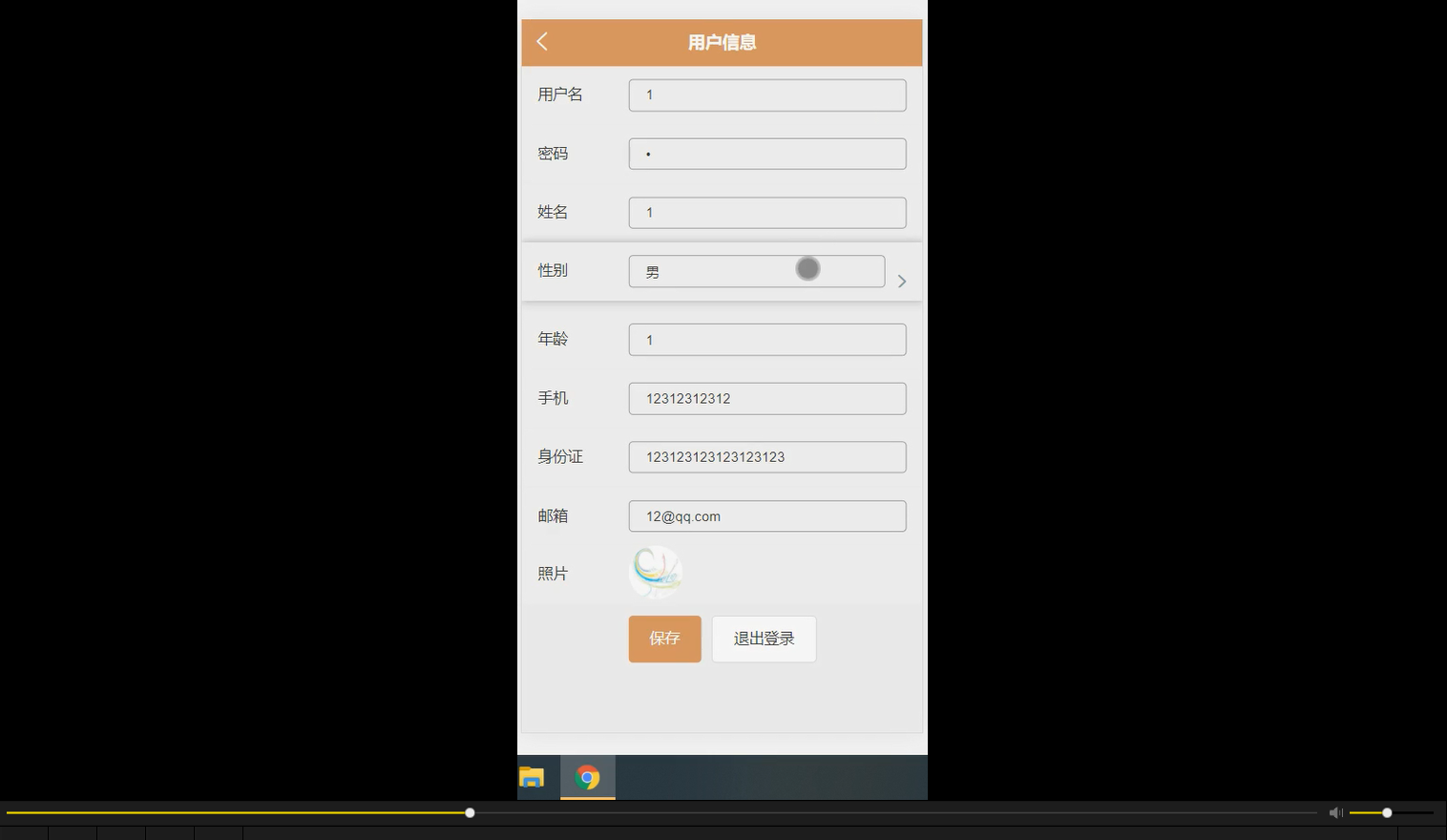The image size is (1447, 840).
Task: Click the 姓名 label
Action: [x=553, y=212]
